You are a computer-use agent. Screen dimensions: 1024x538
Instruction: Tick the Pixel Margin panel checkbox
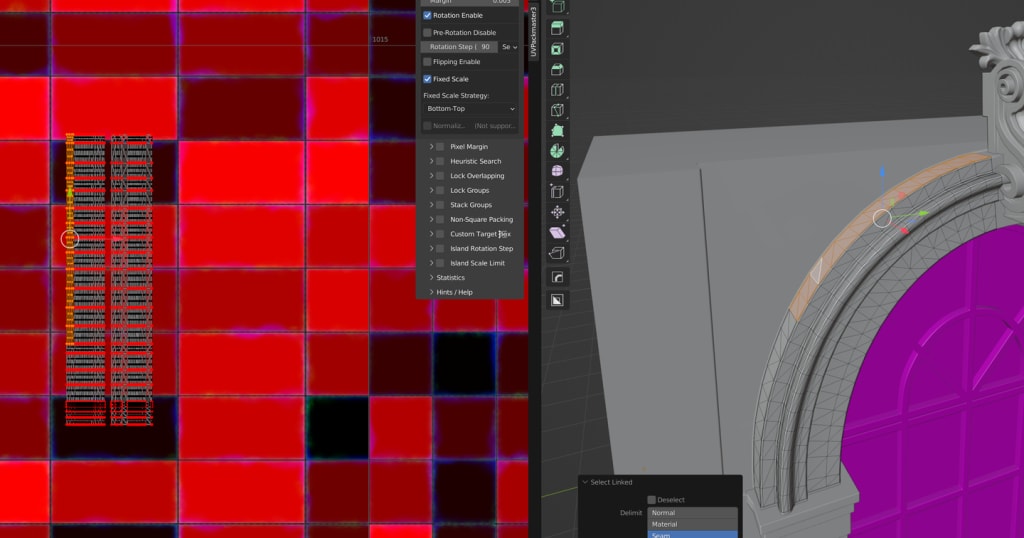click(x=440, y=147)
